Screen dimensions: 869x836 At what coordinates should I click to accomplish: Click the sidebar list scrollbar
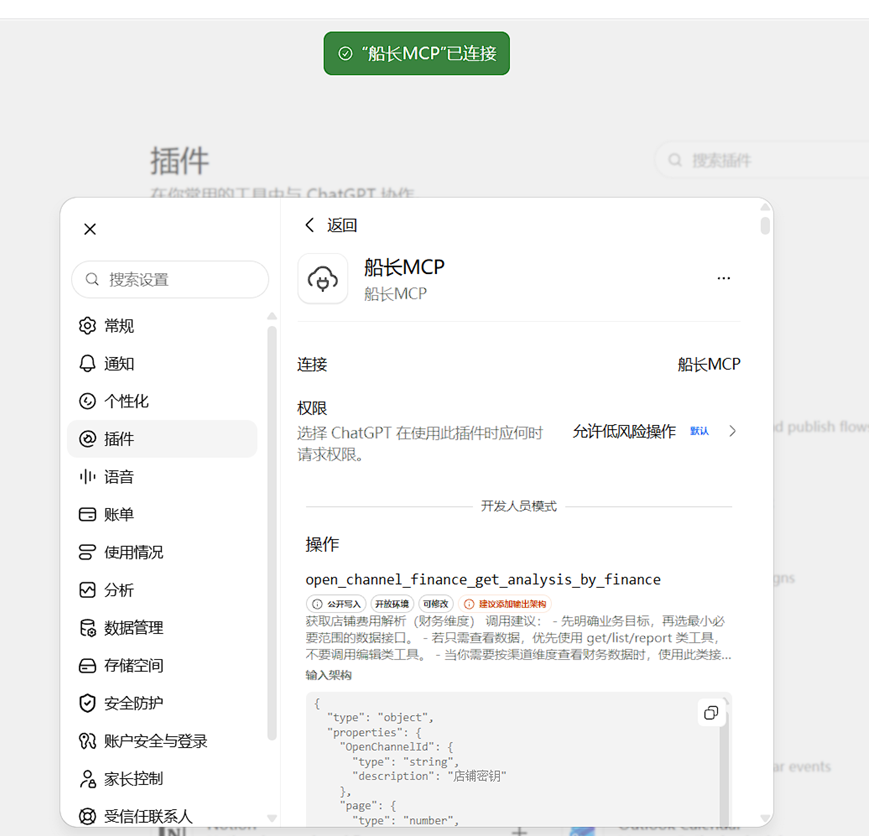272,531
